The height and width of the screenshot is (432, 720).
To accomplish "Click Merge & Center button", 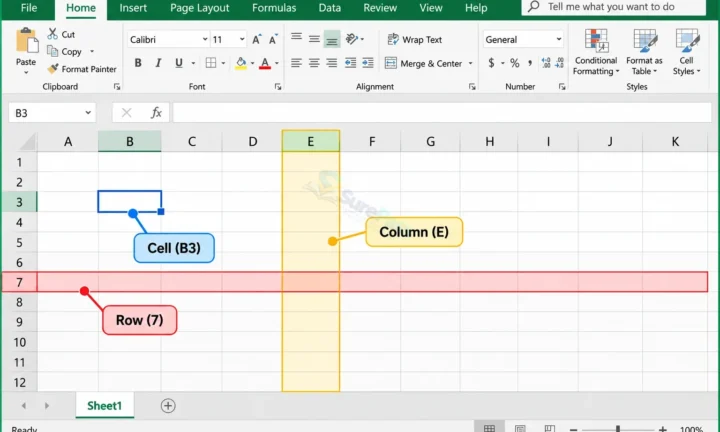I will (x=423, y=63).
